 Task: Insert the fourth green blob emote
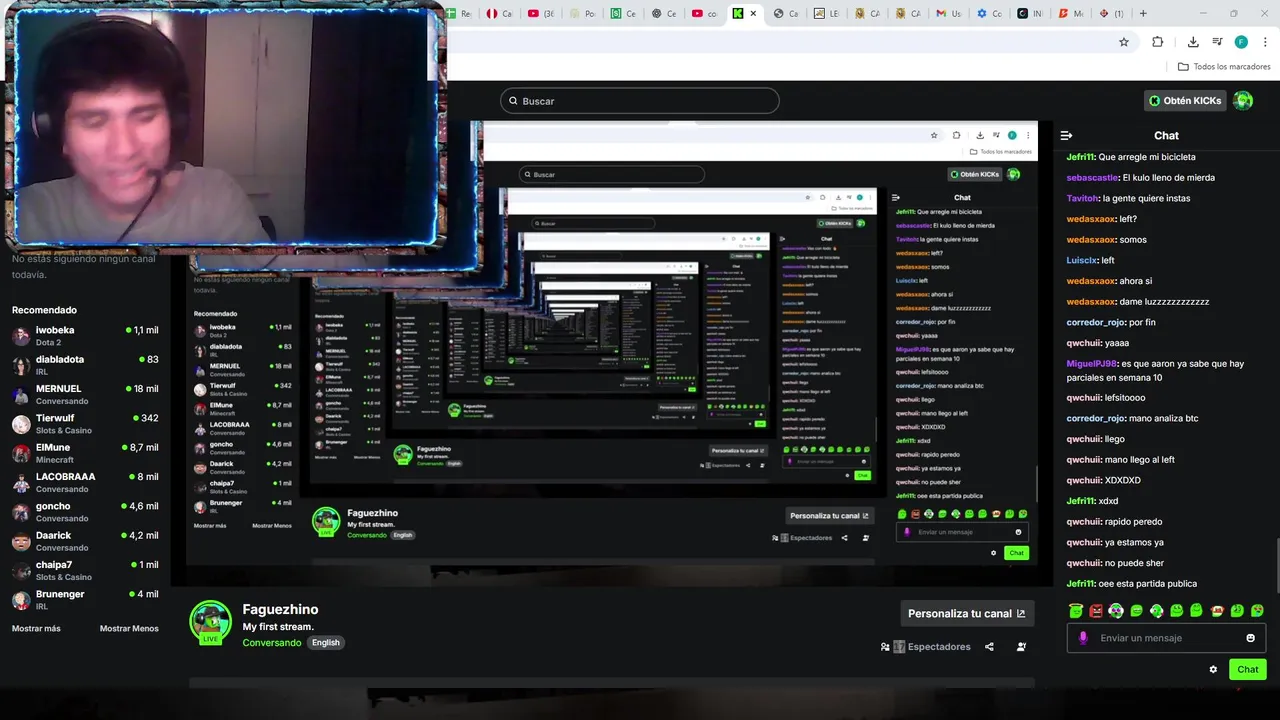coord(1136,610)
